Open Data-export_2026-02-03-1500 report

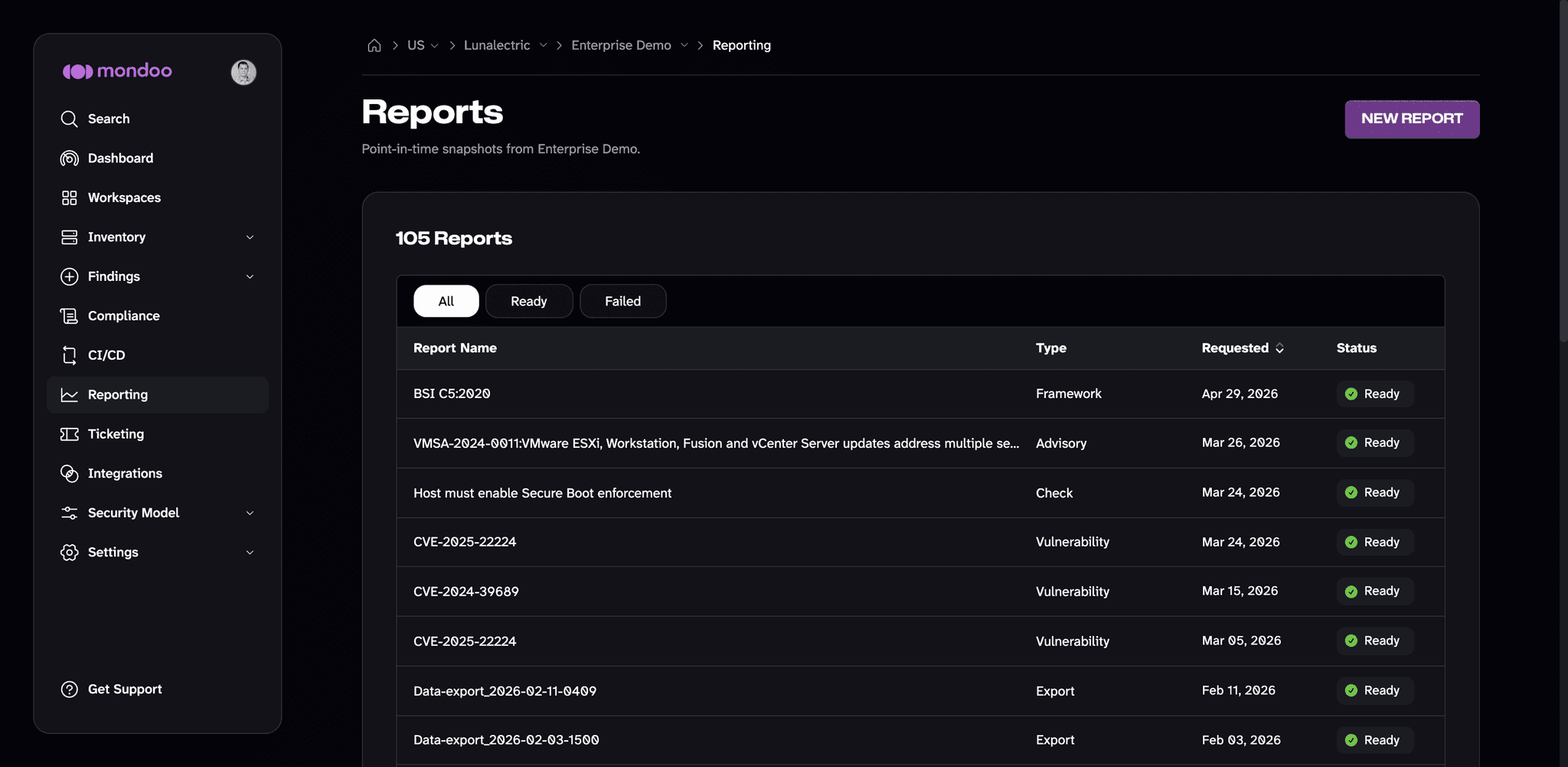tap(506, 740)
